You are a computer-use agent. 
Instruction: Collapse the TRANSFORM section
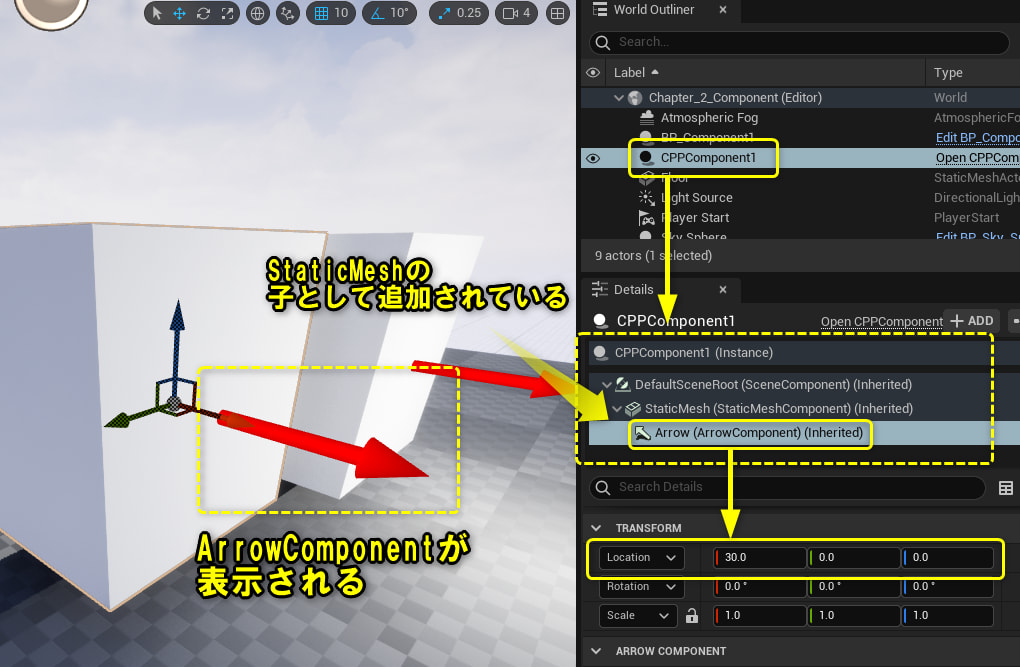[x=596, y=527]
